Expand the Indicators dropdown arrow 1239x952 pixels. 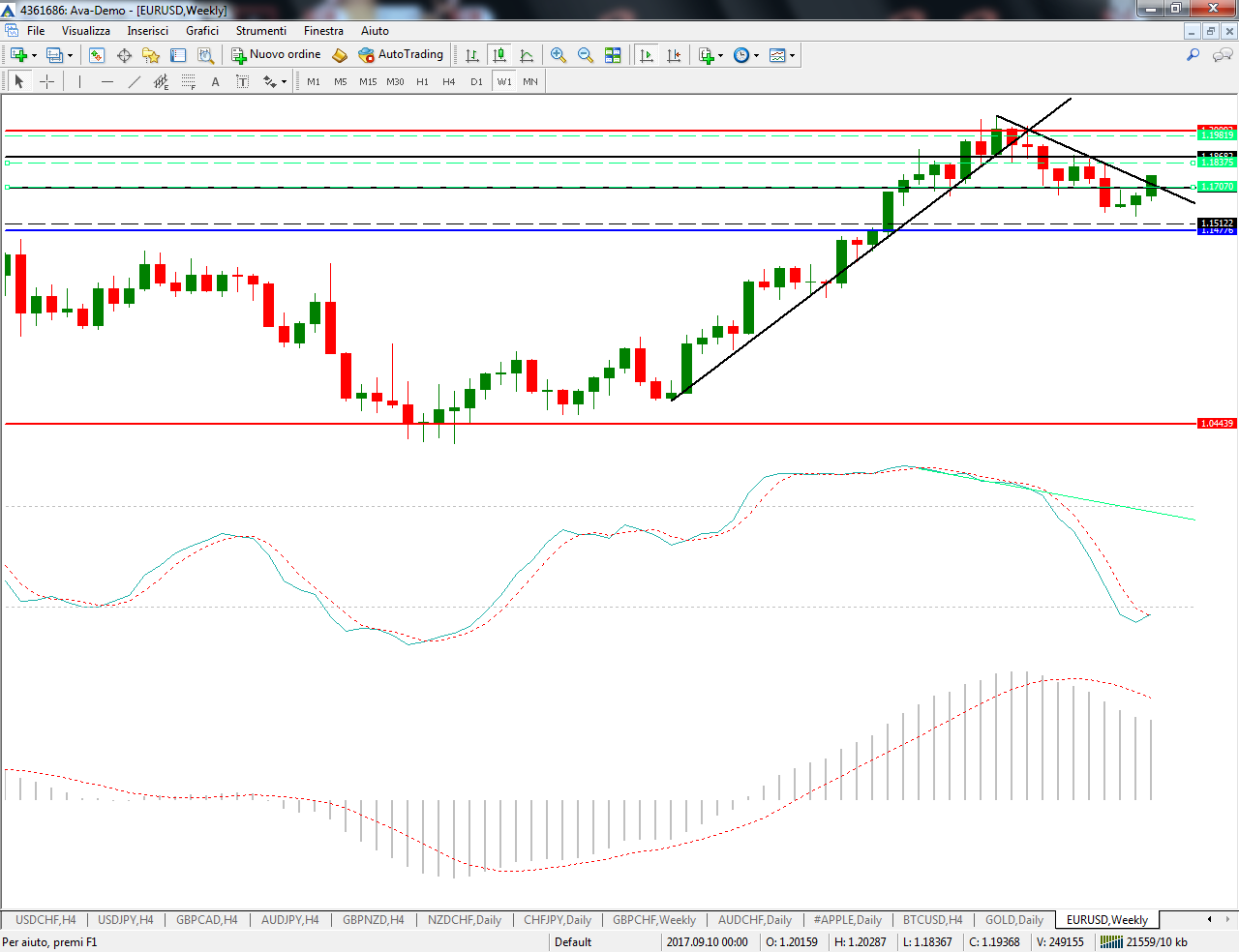(720, 55)
